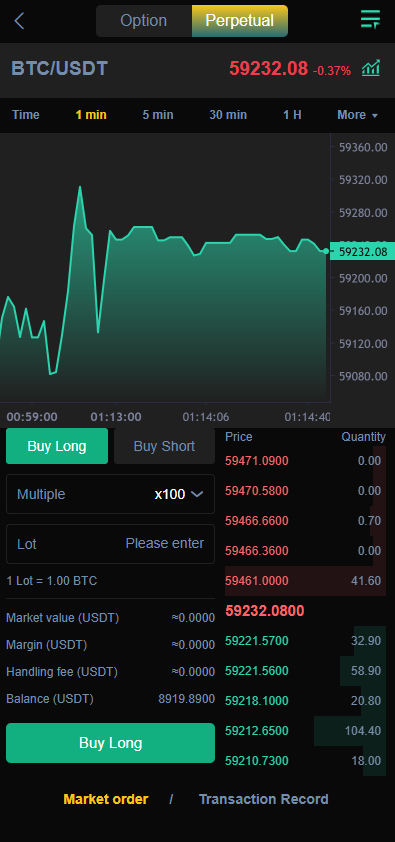
Task: Submit the large Buy Long button
Action: click(x=111, y=743)
